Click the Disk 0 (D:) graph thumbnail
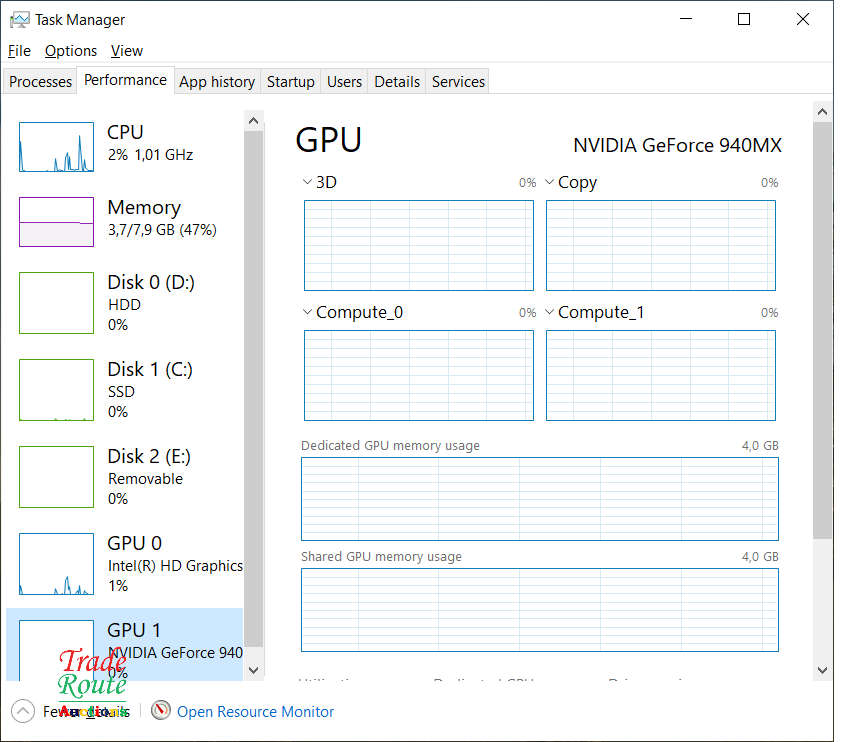Viewport: 841px width, 742px height. pyautogui.click(x=56, y=302)
